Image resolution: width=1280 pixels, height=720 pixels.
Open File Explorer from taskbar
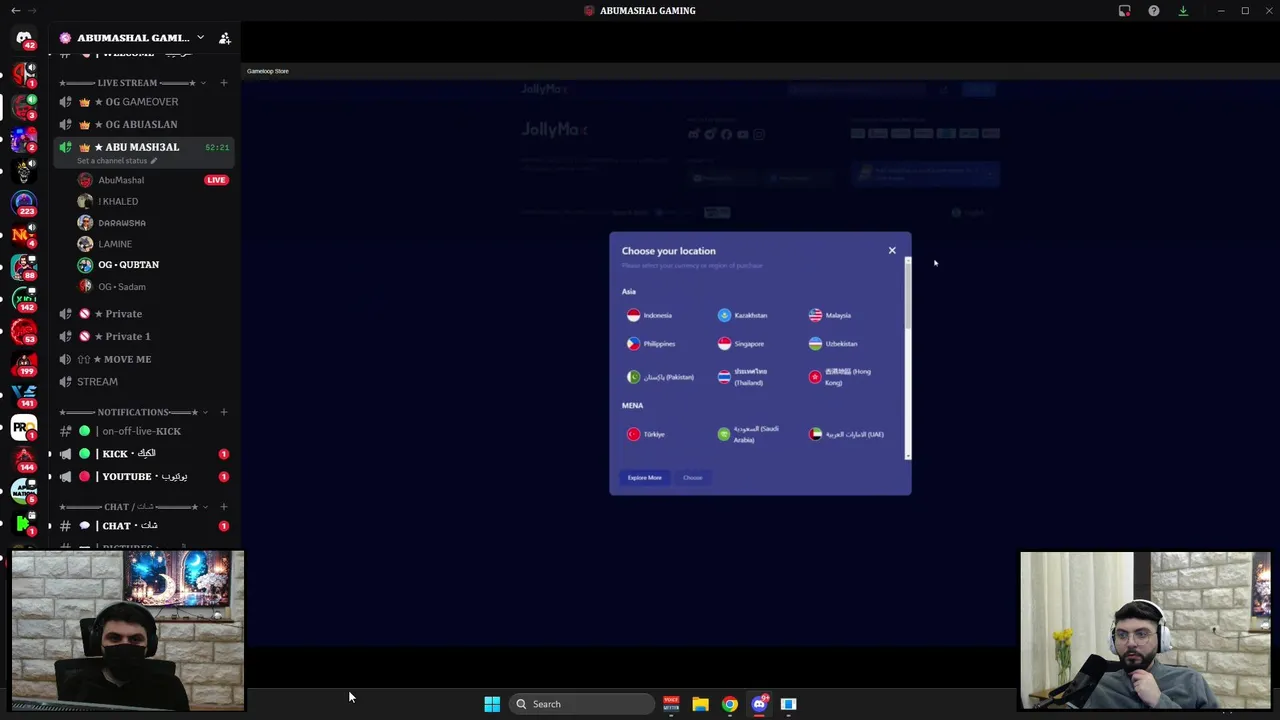(700, 704)
